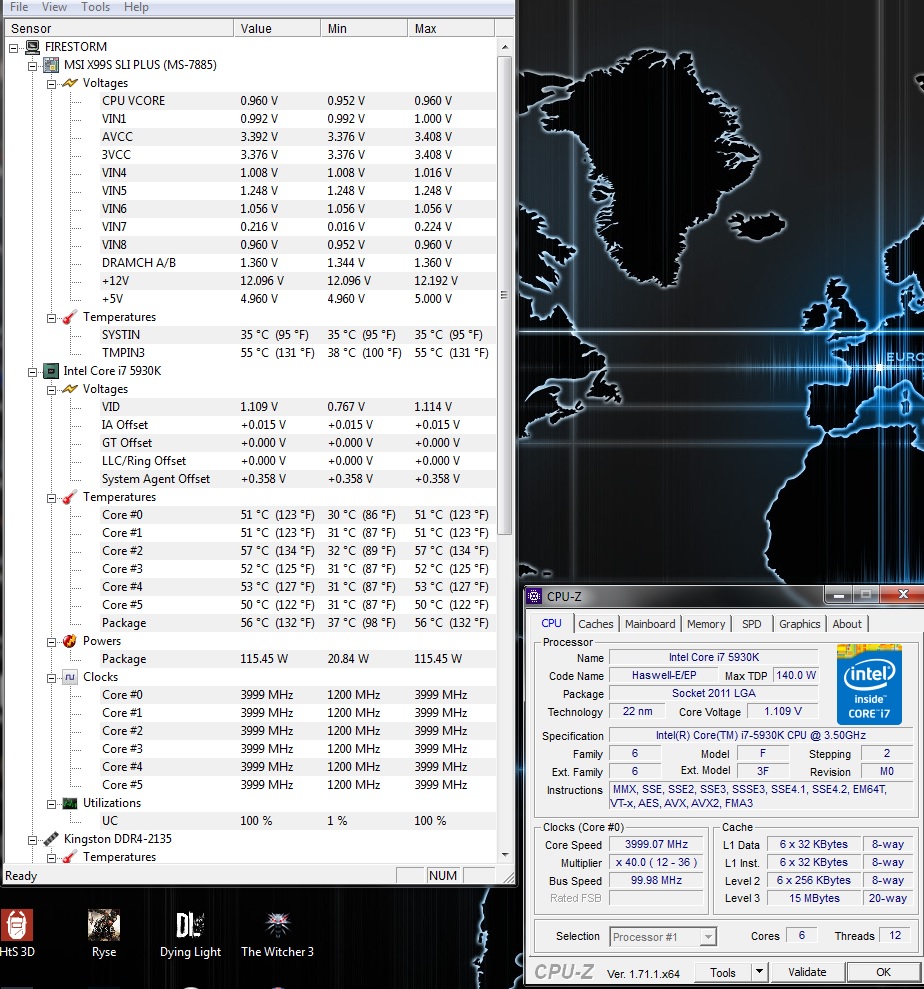This screenshot has width=924, height=989.
Task: Click the Tools button in CPU-Z
Action: coord(723,972)
